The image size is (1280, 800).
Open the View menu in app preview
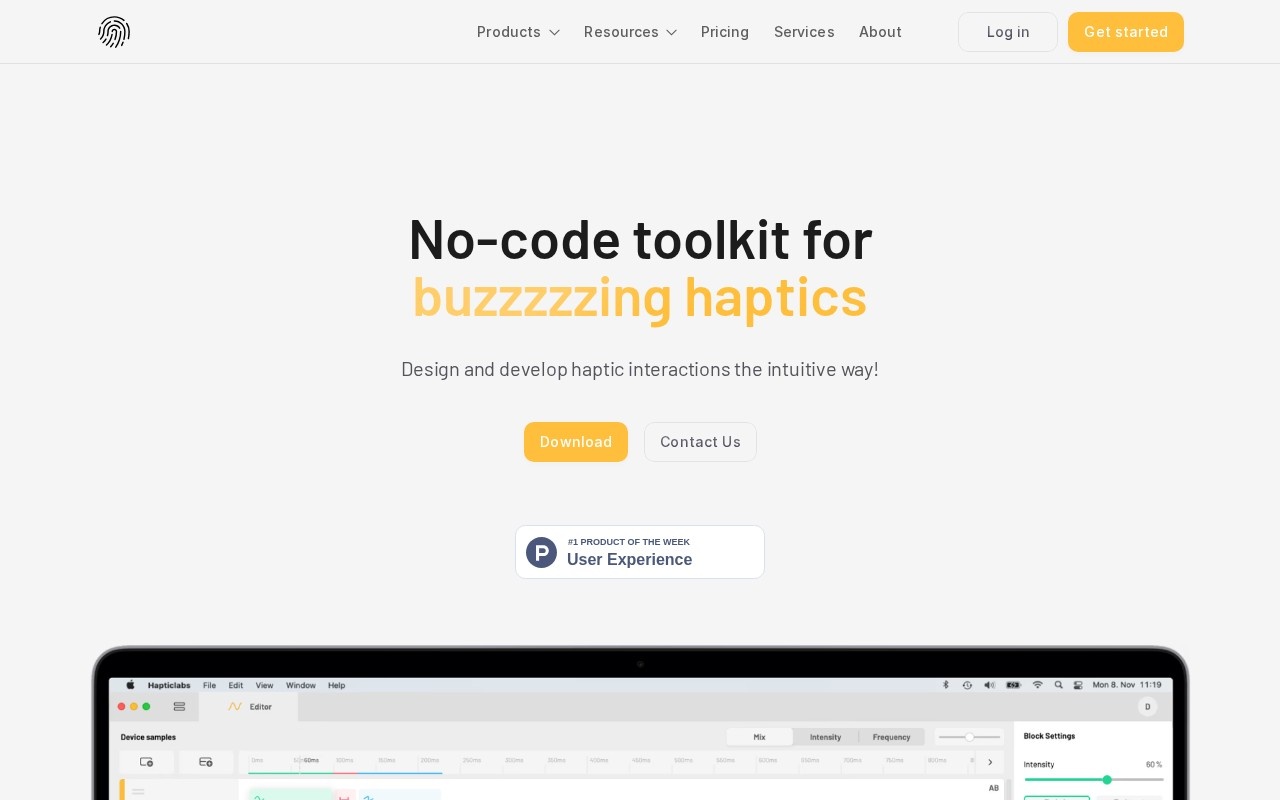(x=264, y=685)
